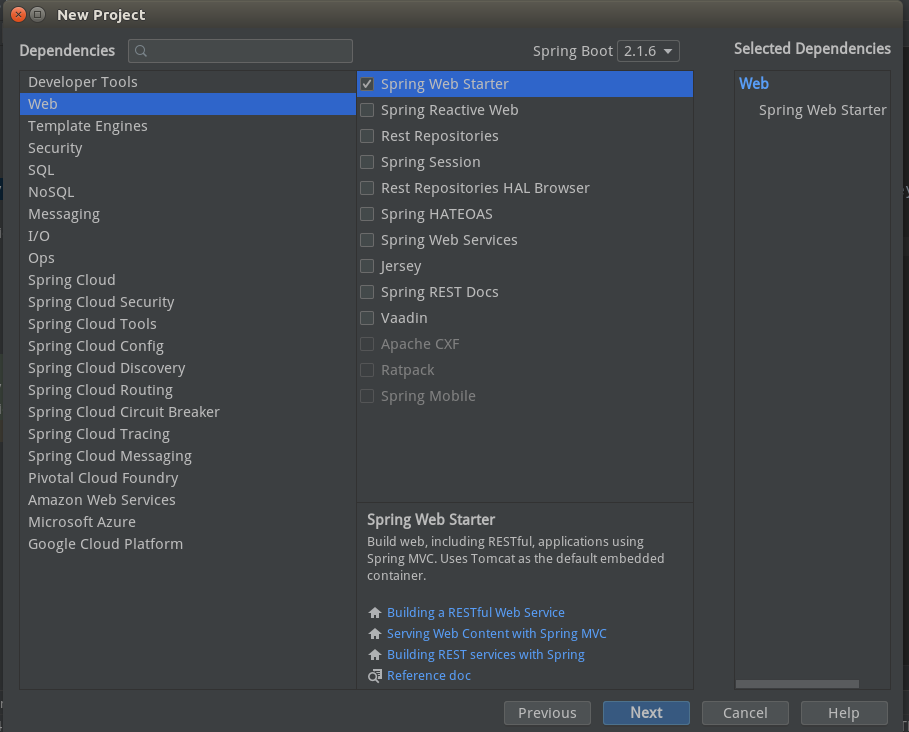Check the Spring HATEOAS checkbox

tap(367, 214)
